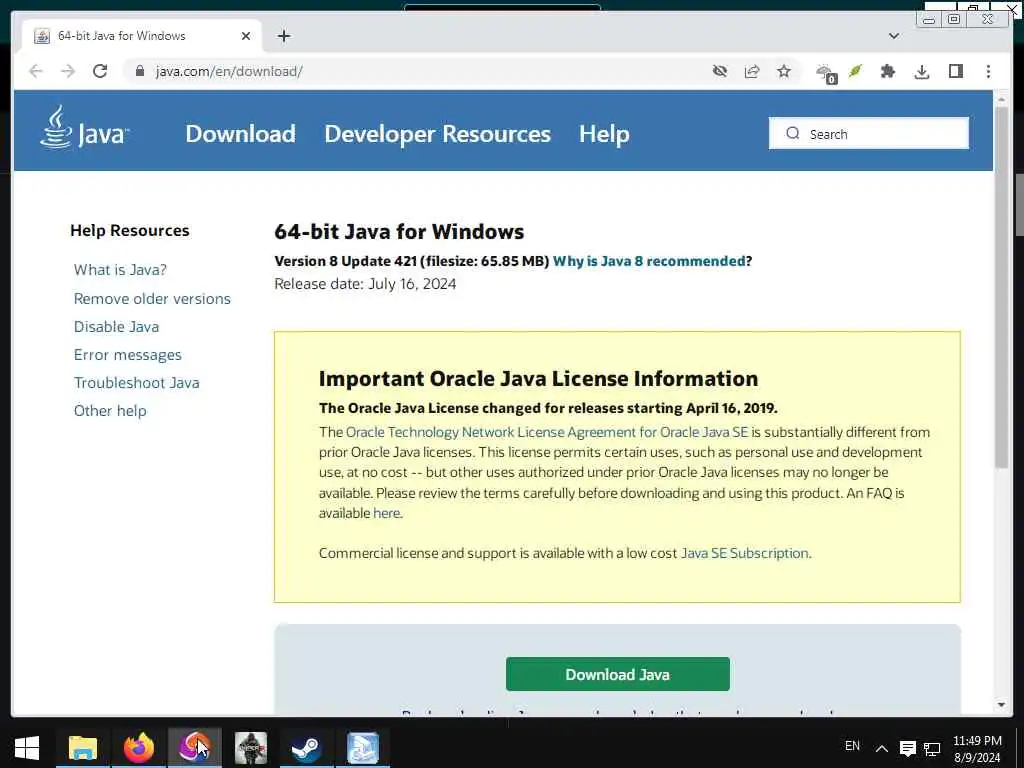The image size is (1024, 768).
Task: Open the Developer Resources navigation item
Action: point(438,134)
